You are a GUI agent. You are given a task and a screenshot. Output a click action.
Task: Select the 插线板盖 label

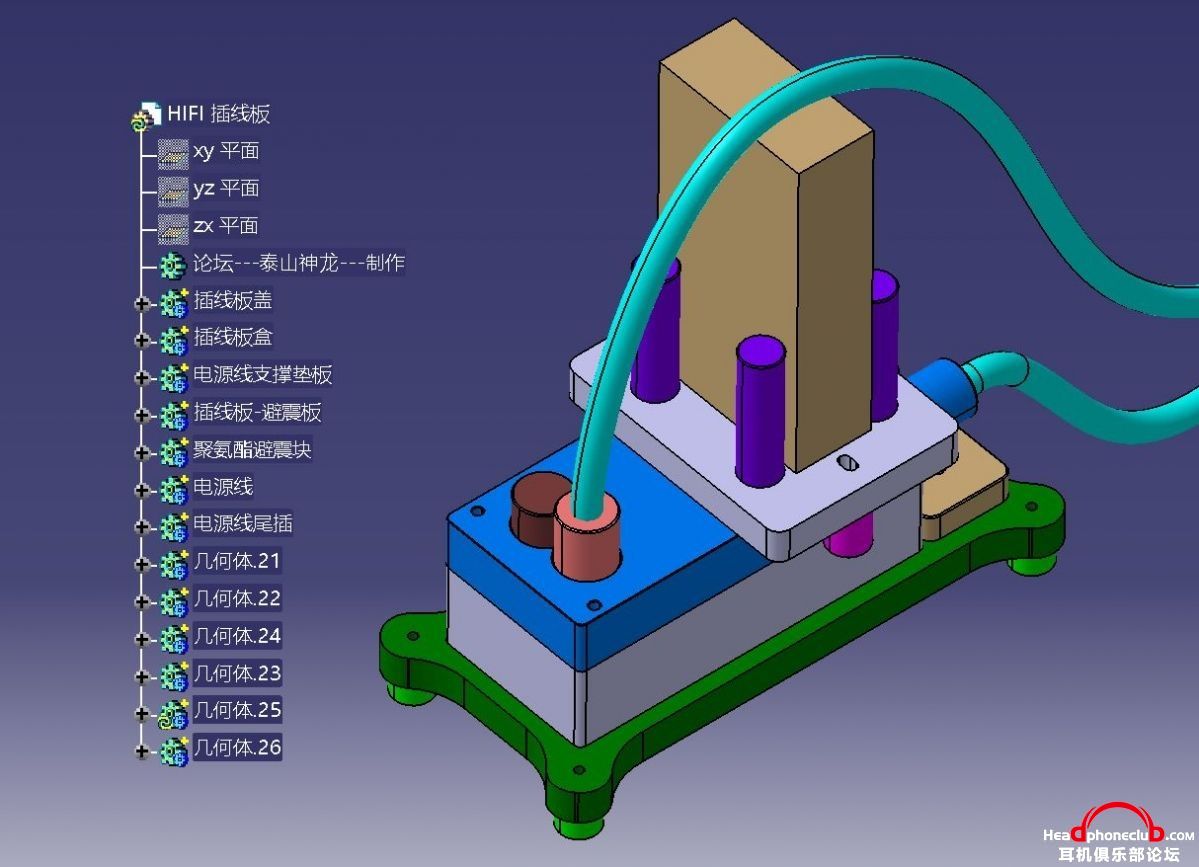click(x=232, y=300)
